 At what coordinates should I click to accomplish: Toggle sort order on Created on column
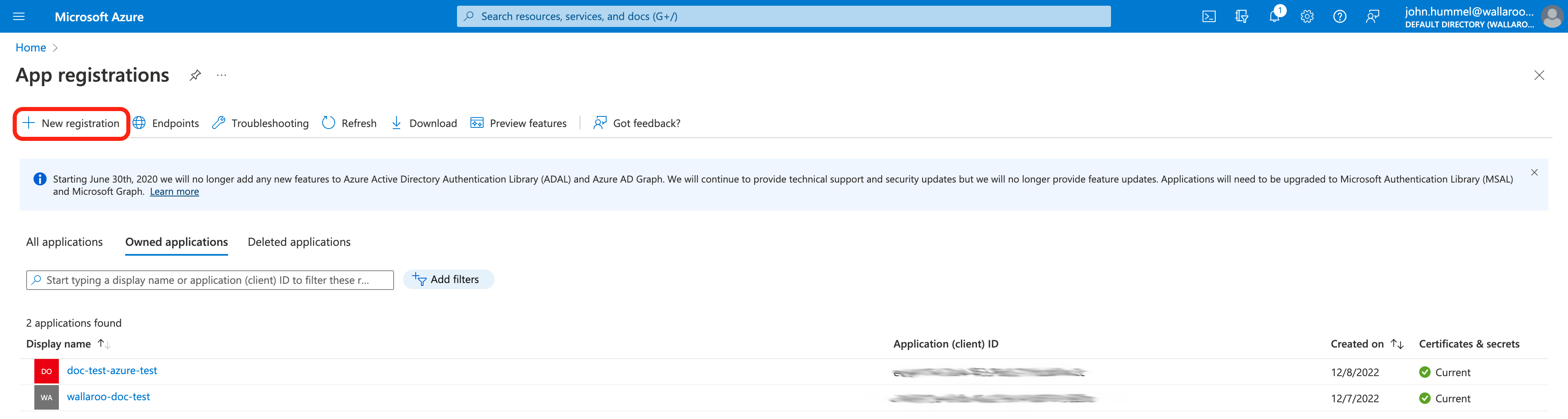click(1397, 343)
